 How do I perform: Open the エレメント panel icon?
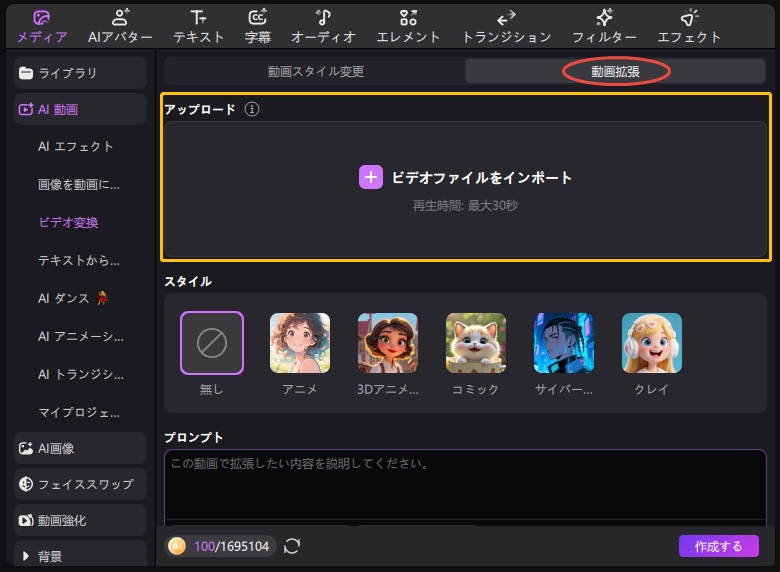click(x=408, y=18)
